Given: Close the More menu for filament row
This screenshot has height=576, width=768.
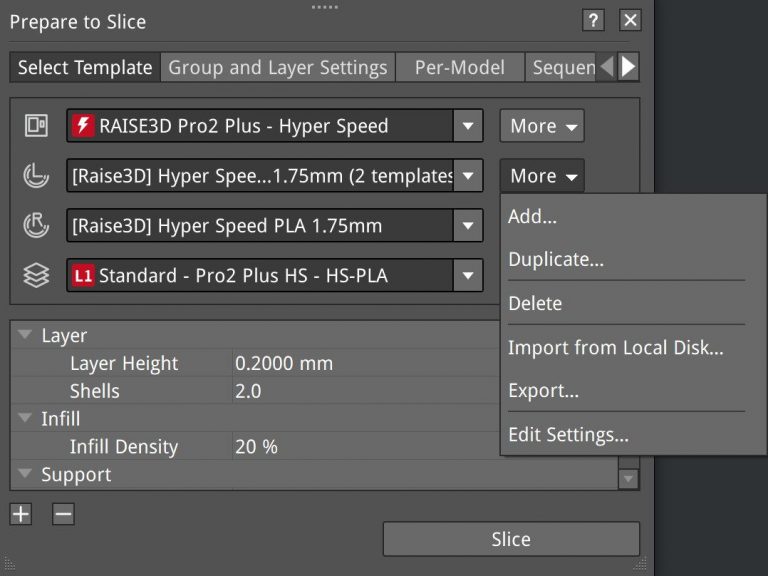Looking at the screenshot, I should click(542, 175).
